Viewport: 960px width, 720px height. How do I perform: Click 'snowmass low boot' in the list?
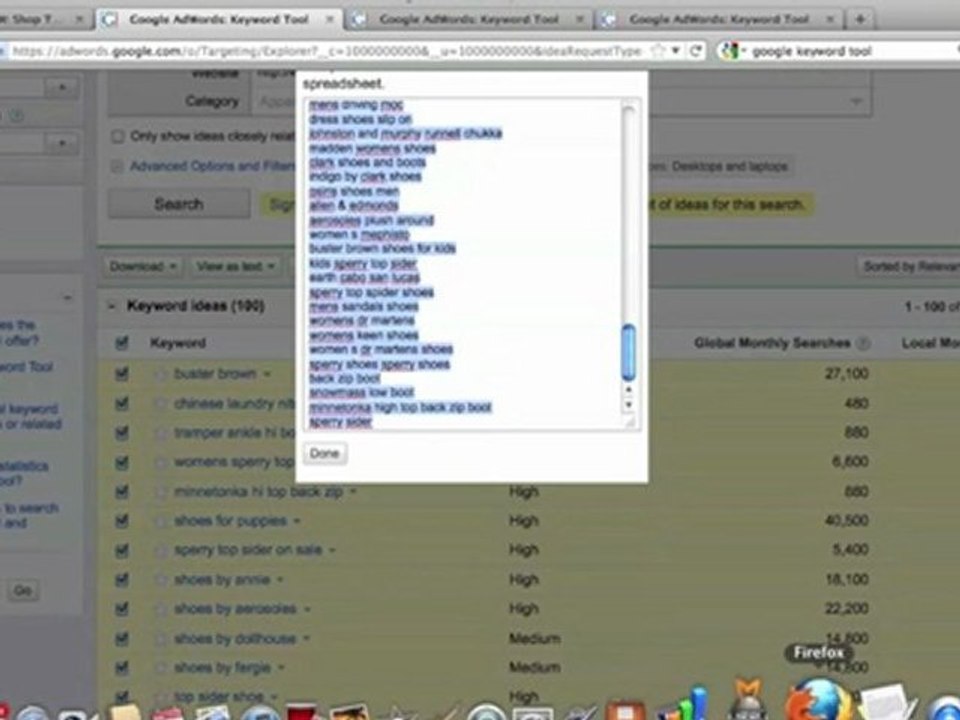361,393
